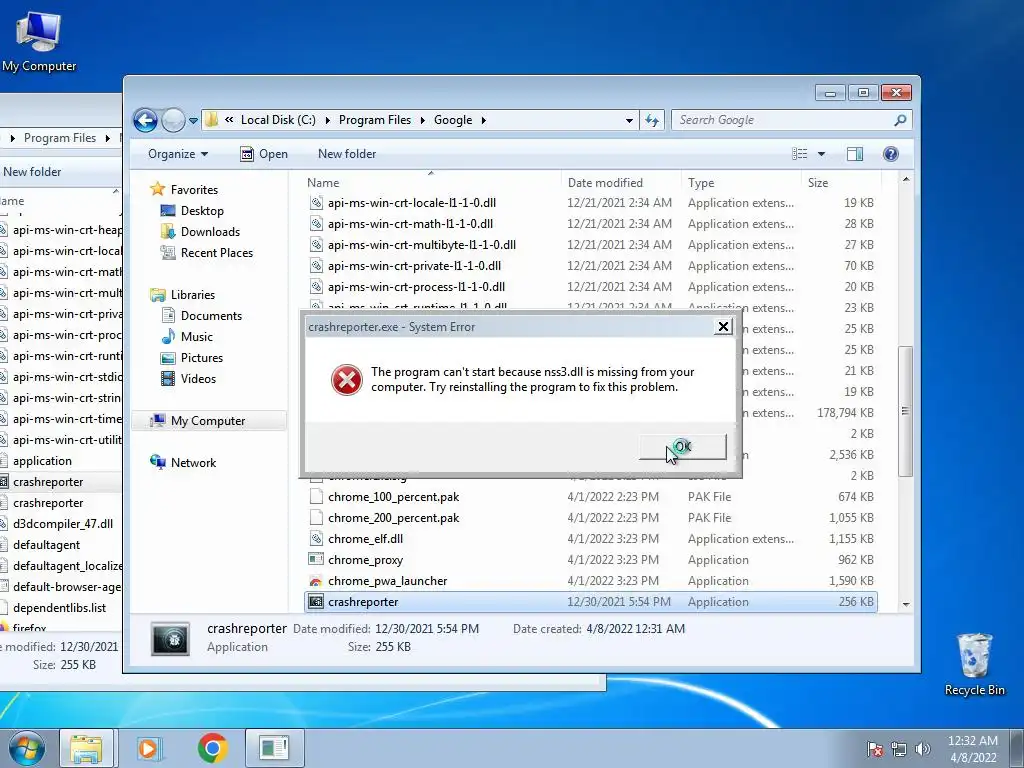The width and height of the screenshot is (1024, 768).
Task: Select My Computer in navigation pane
Action: (x=208, y=421)
